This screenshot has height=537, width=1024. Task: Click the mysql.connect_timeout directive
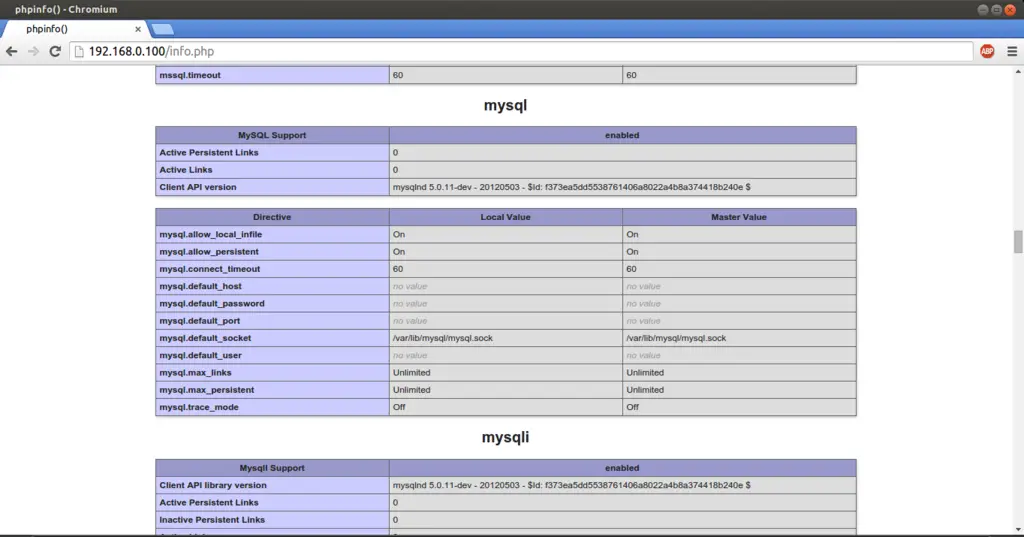coord(210,268)
